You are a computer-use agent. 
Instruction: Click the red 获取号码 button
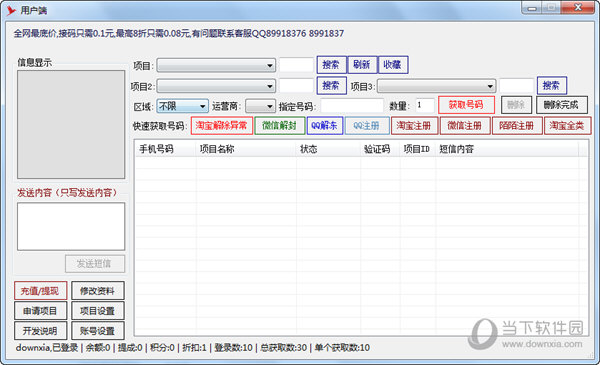click(466, 105)
